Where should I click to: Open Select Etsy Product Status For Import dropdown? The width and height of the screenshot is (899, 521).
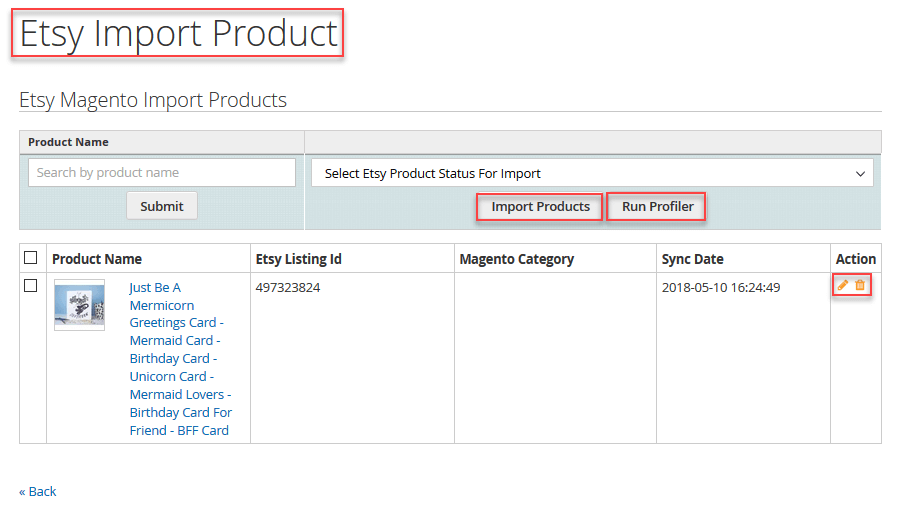click(x=592, y=173)
